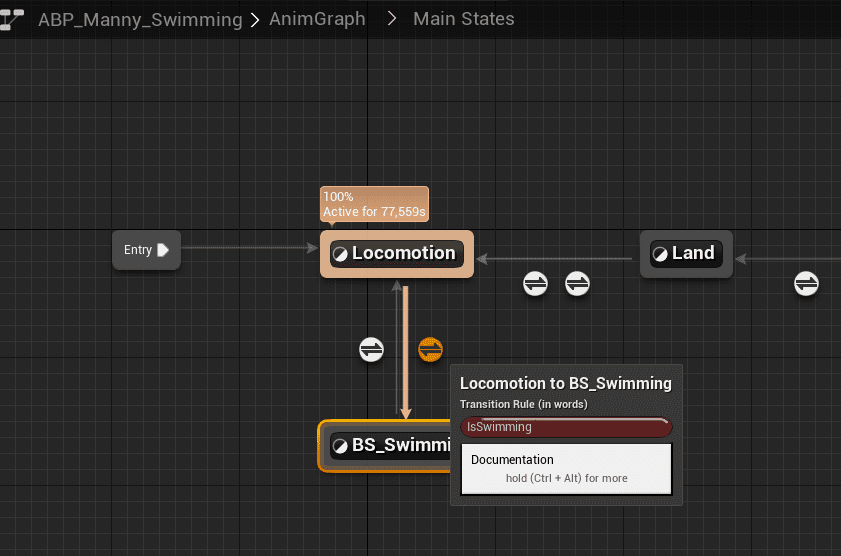Screen dimensions: 841x556
Task: Select the first transition icon between Locomotion and Land
Action: [x=535, y=284]
